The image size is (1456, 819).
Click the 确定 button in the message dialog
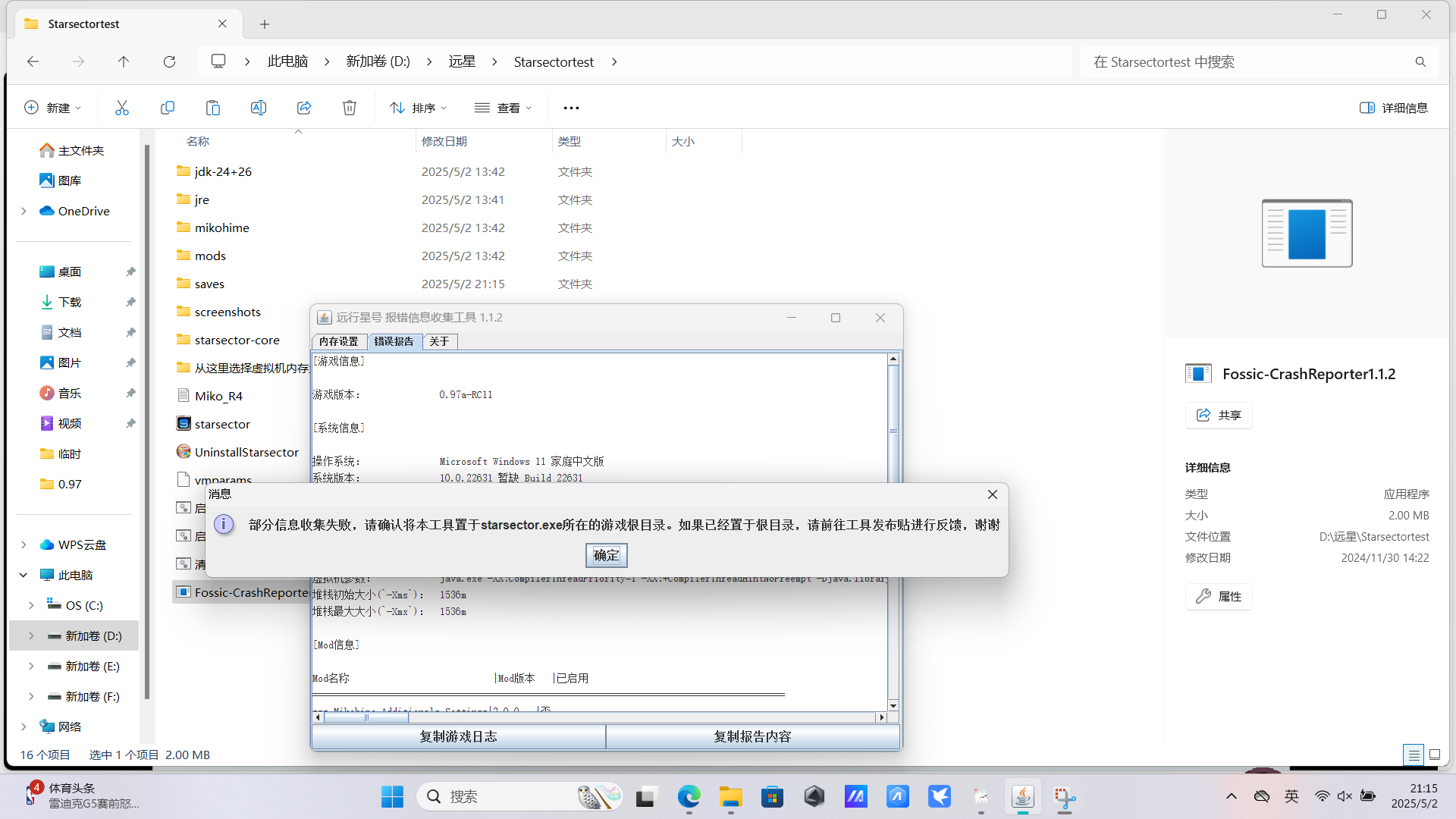click(x=606, y=555)
